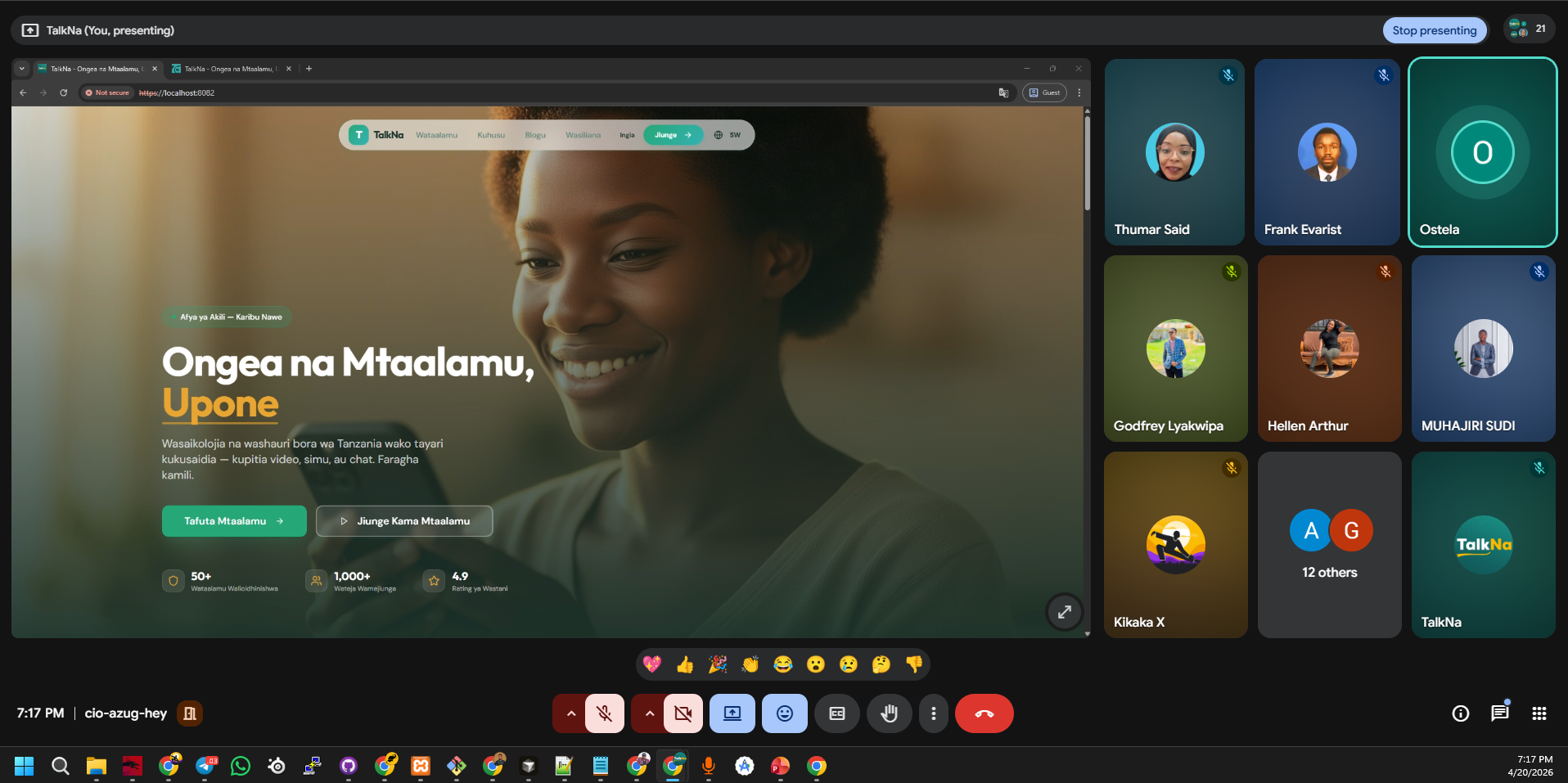The image size is (1568, 783).
Task: Open the meeting chat panel
Action: 1499,713
